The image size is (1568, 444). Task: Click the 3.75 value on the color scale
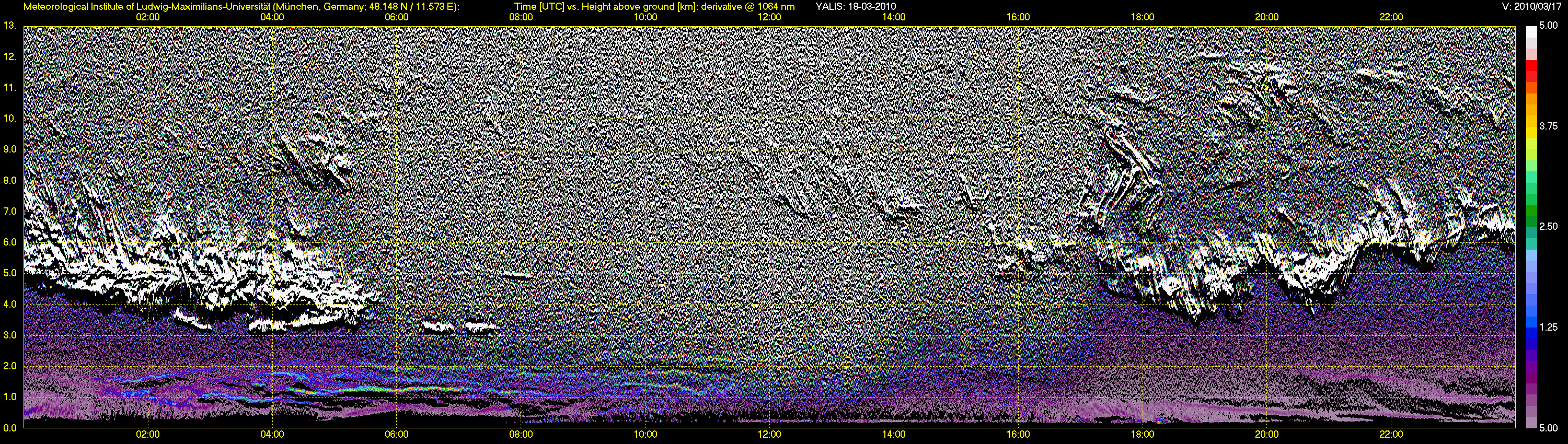coord(1548,126)
